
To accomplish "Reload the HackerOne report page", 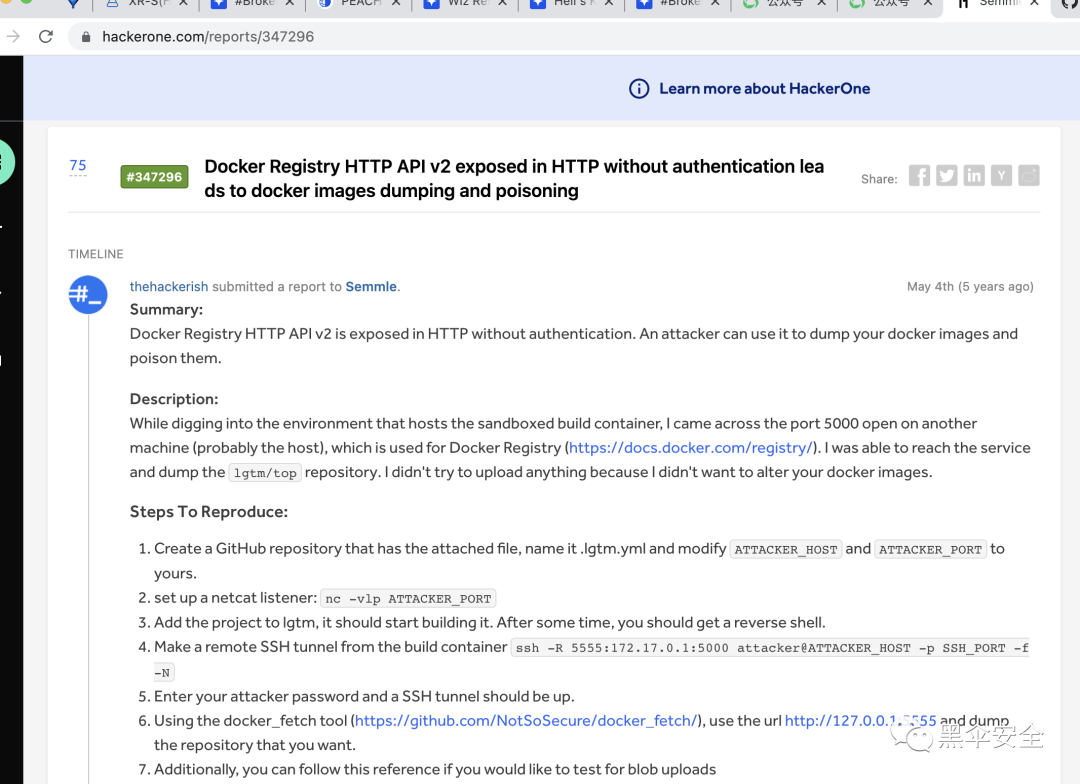I will tap(46, 37).
